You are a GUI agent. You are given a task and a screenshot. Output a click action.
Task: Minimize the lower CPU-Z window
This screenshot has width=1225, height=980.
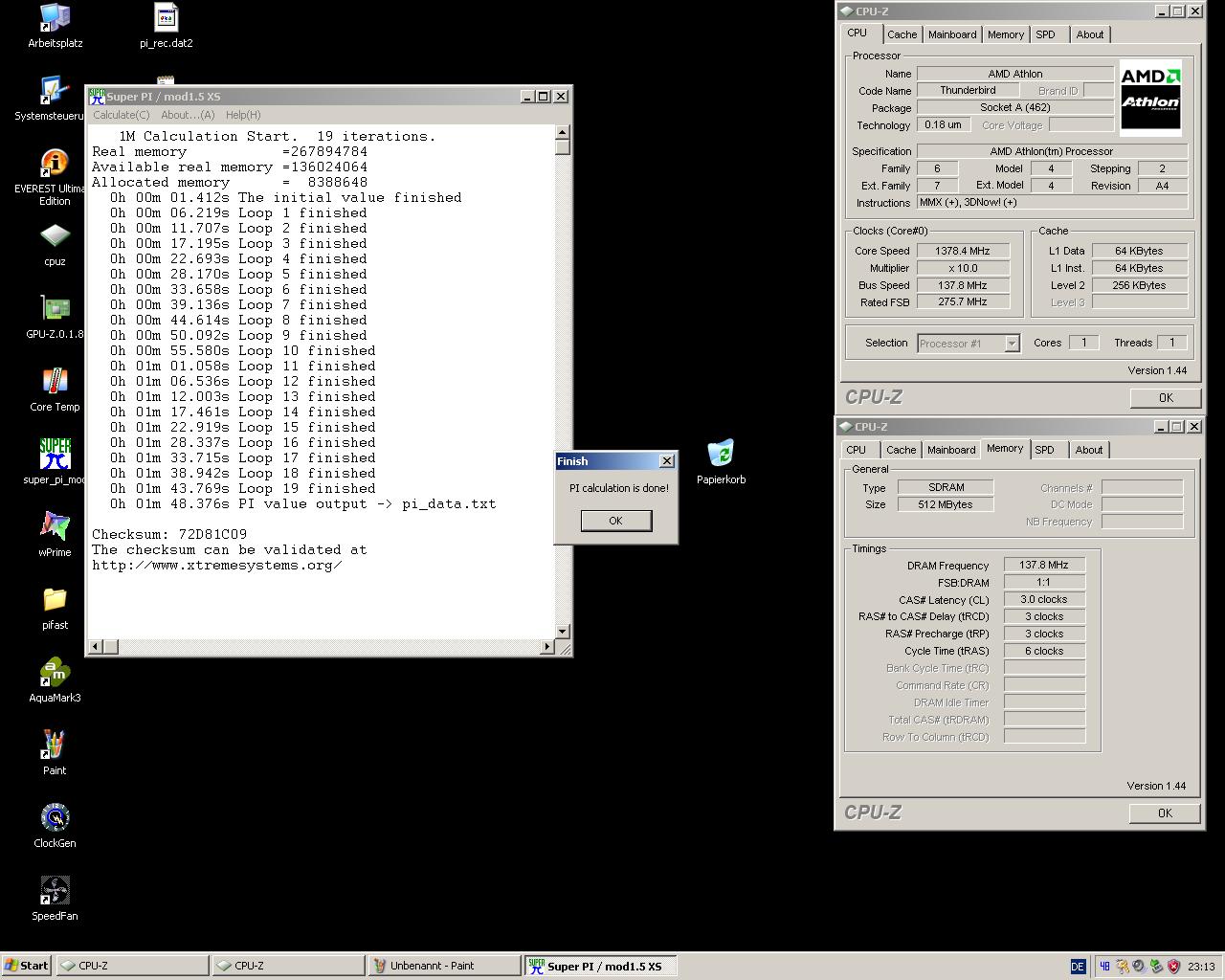coord(1162,427)
